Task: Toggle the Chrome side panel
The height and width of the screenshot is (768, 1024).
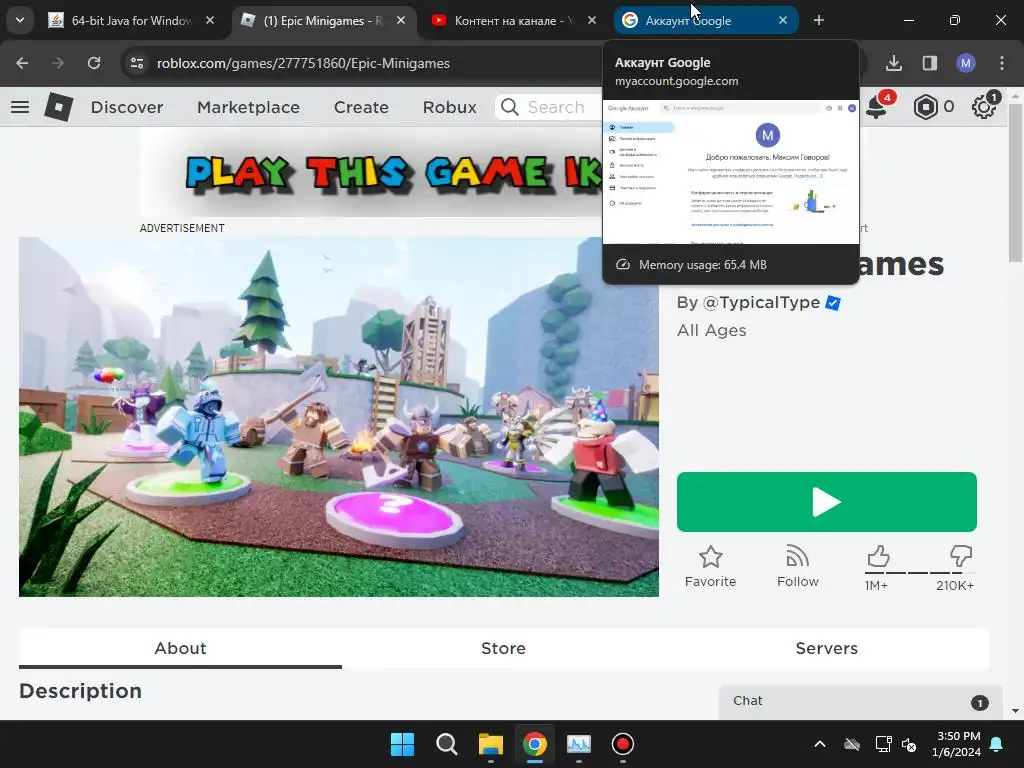Action: click(929, 63)
